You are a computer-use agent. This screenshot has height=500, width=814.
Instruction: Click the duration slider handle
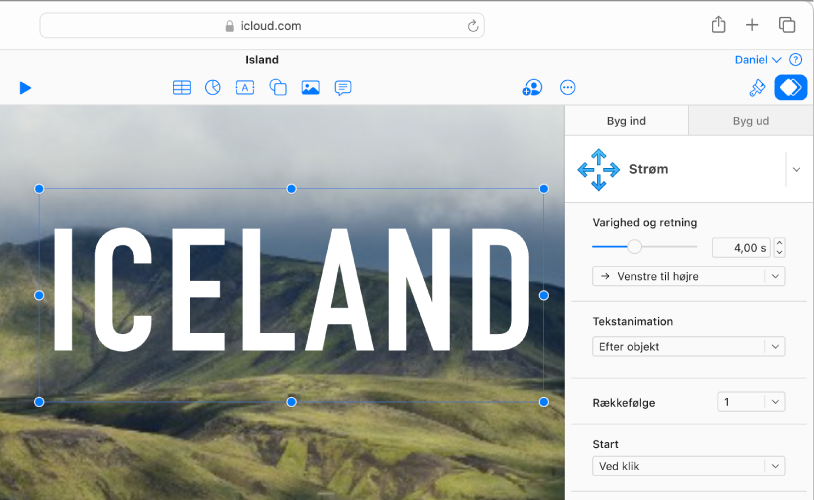(634, 247)
